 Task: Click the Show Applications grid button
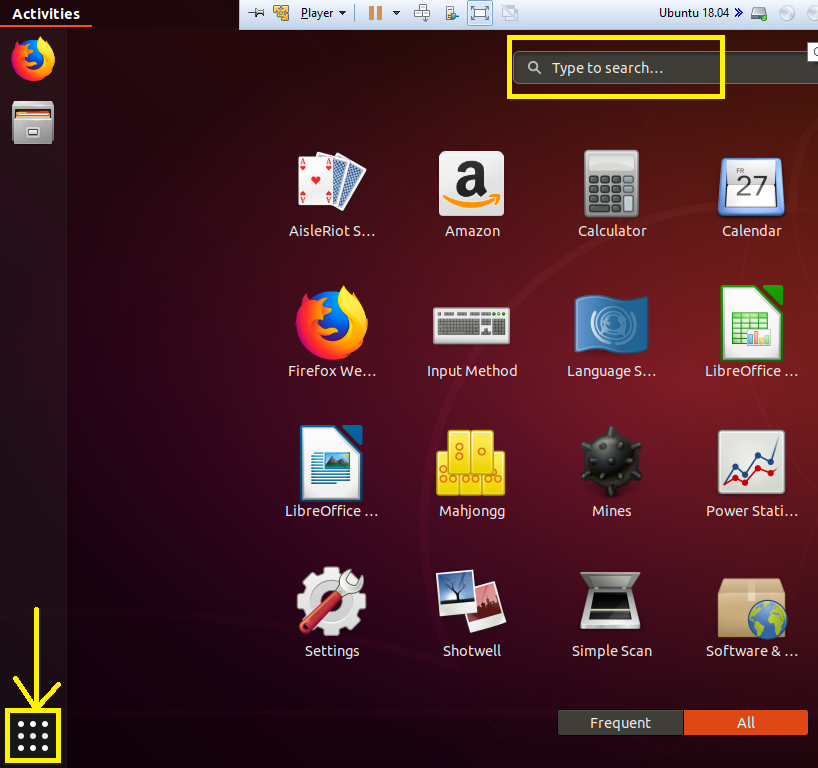tap(33, 736)
